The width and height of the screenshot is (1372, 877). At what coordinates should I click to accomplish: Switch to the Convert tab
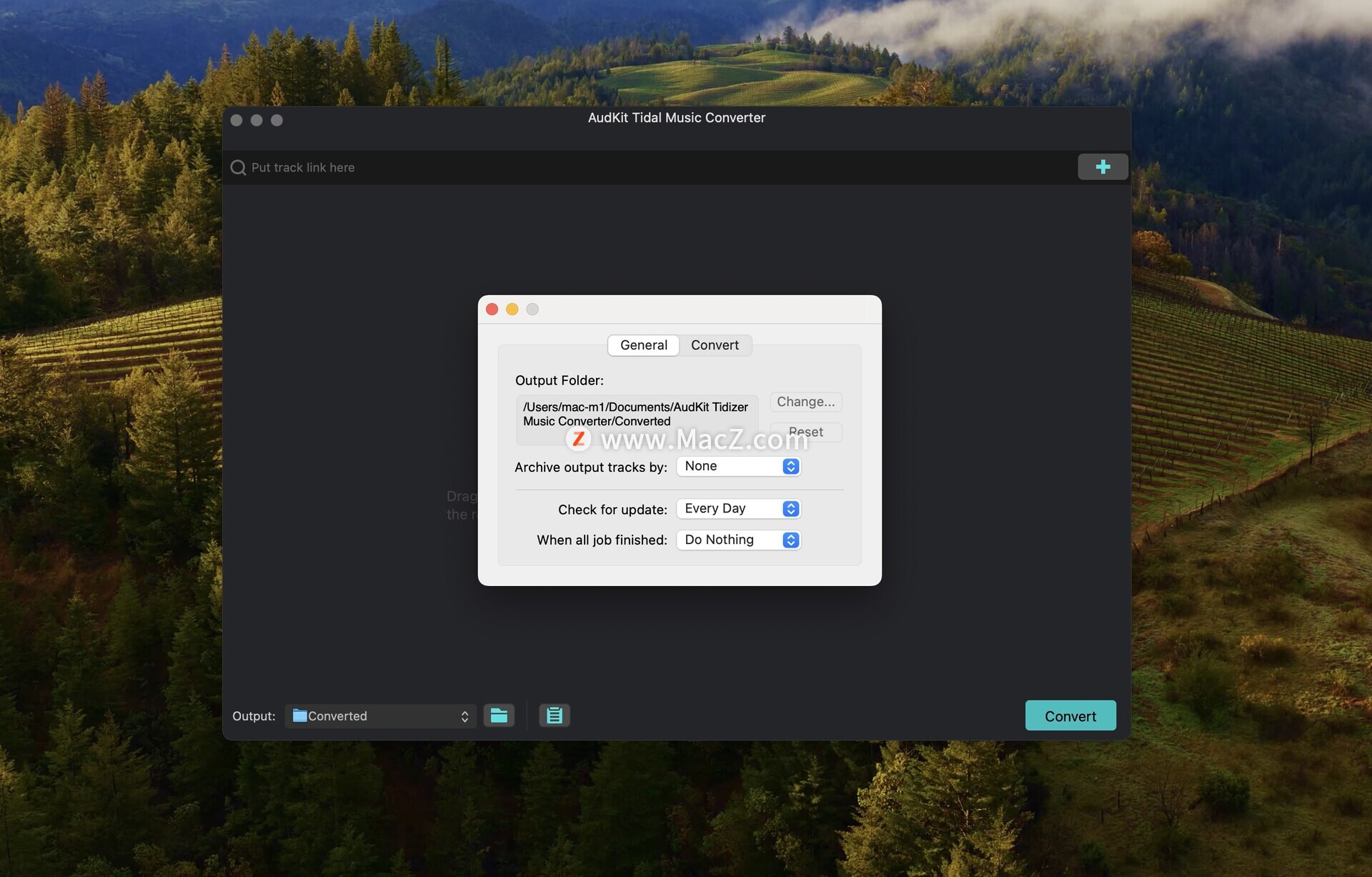coord(715,345)
